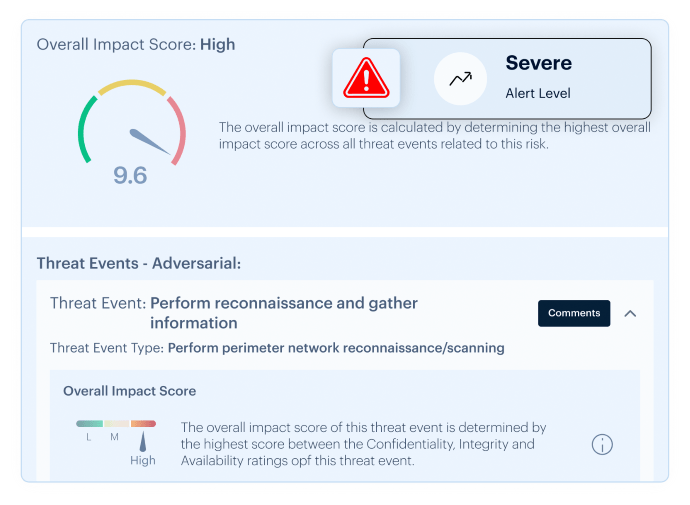This screenshot has width=690, height=505.
Task: Click the L label under the scale
Action: (x=88, y=437)
